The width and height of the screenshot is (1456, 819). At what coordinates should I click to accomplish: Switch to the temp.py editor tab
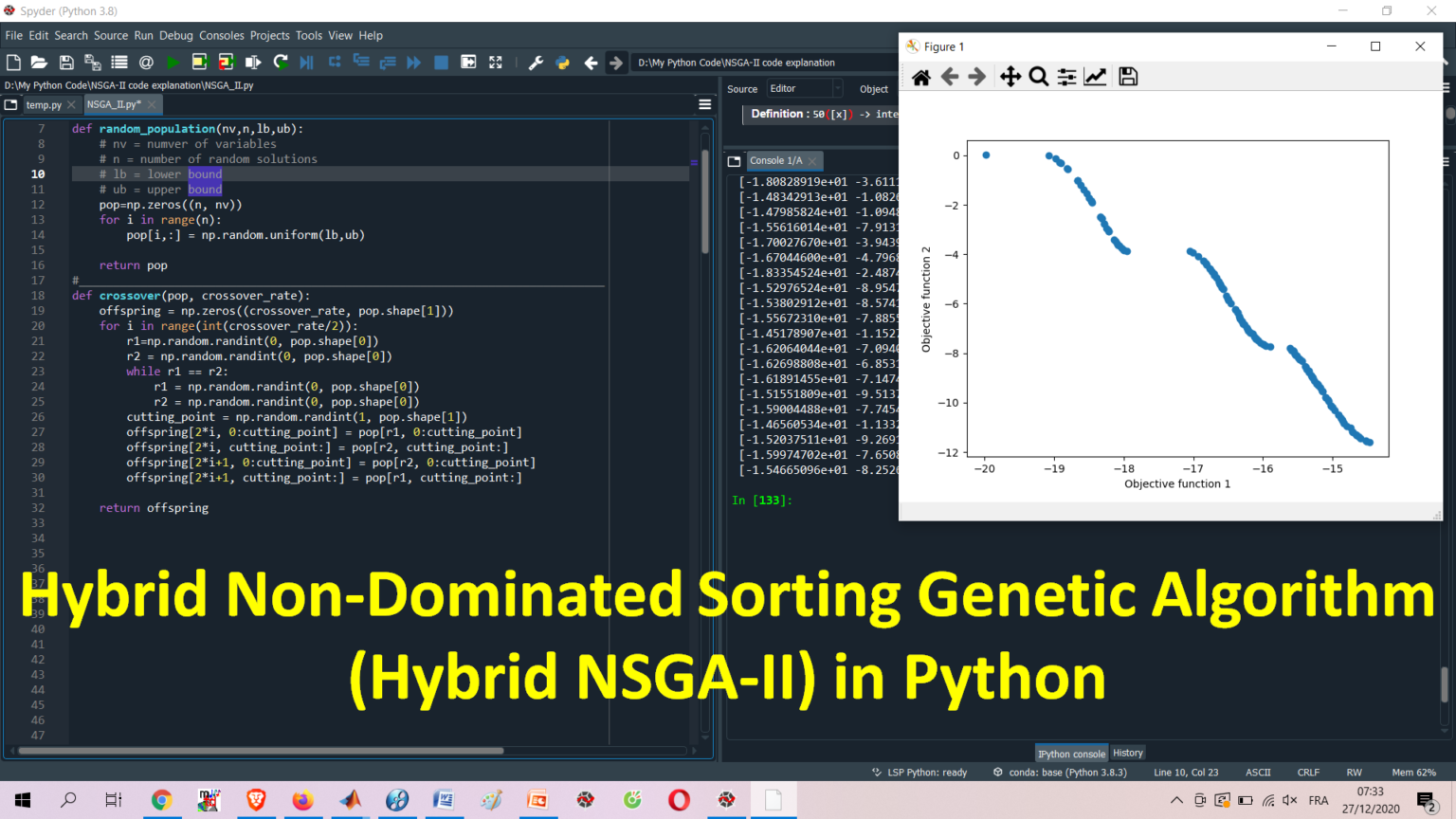[44, 104]
